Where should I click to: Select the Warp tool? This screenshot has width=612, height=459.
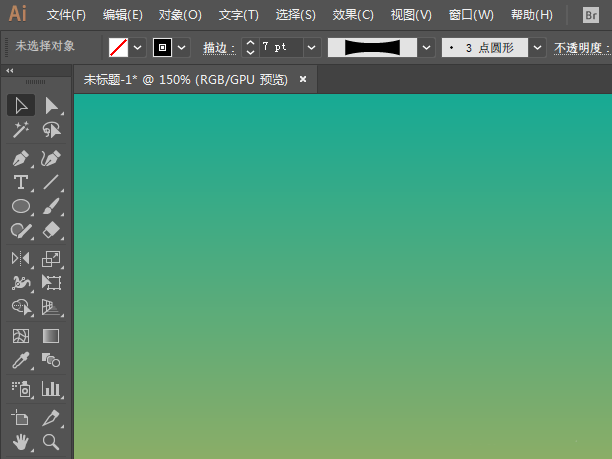tap(21, 283)
